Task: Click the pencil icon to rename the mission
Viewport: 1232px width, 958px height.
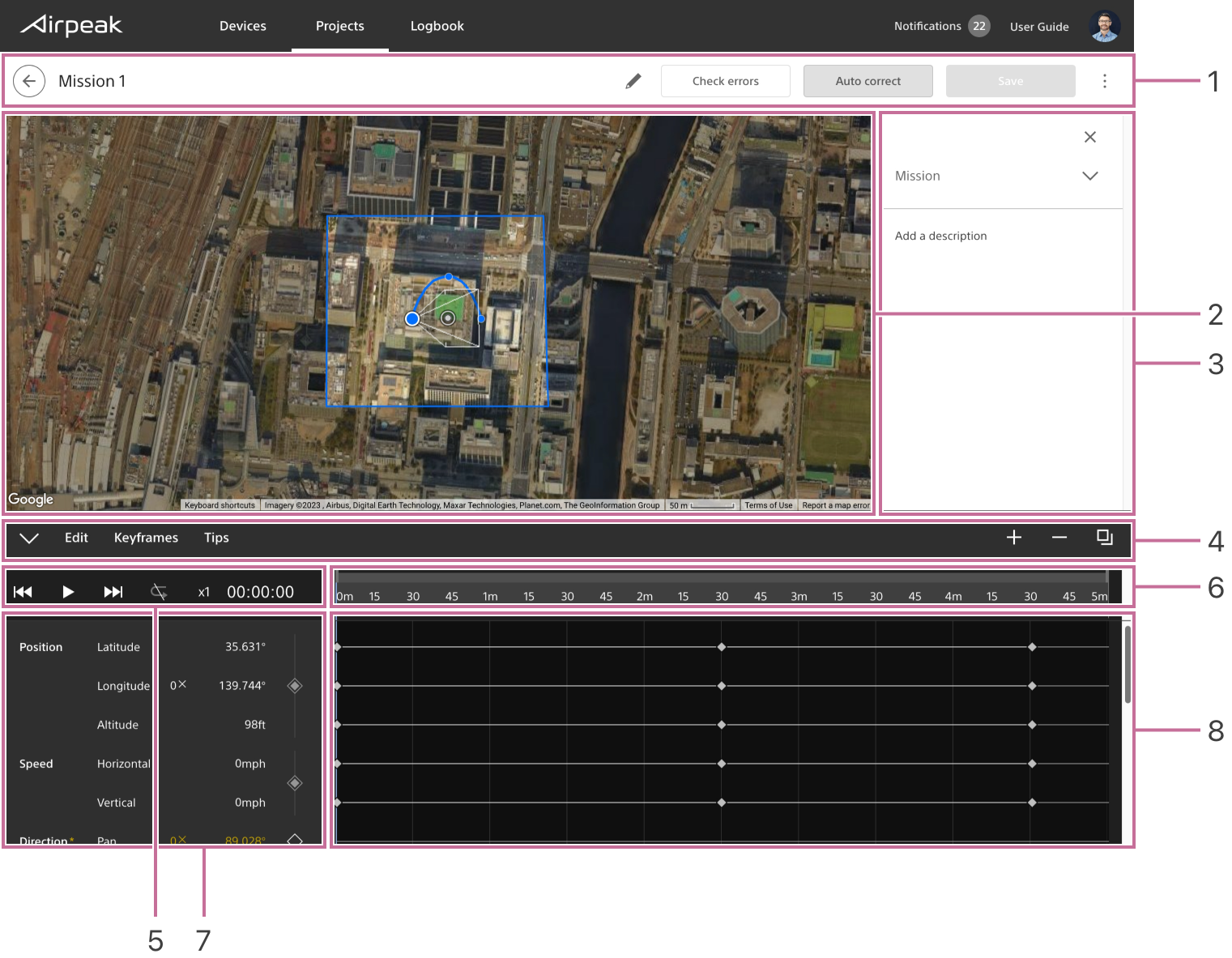Action: click(633, 81)
